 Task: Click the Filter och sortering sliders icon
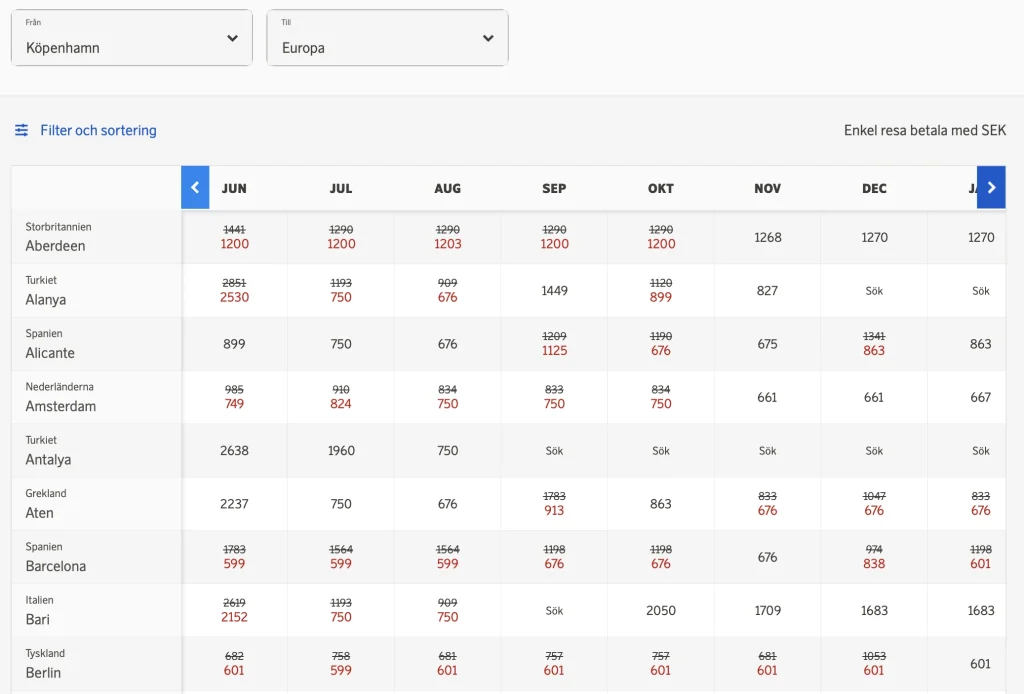pyautogui.click(x=22, y=130)
